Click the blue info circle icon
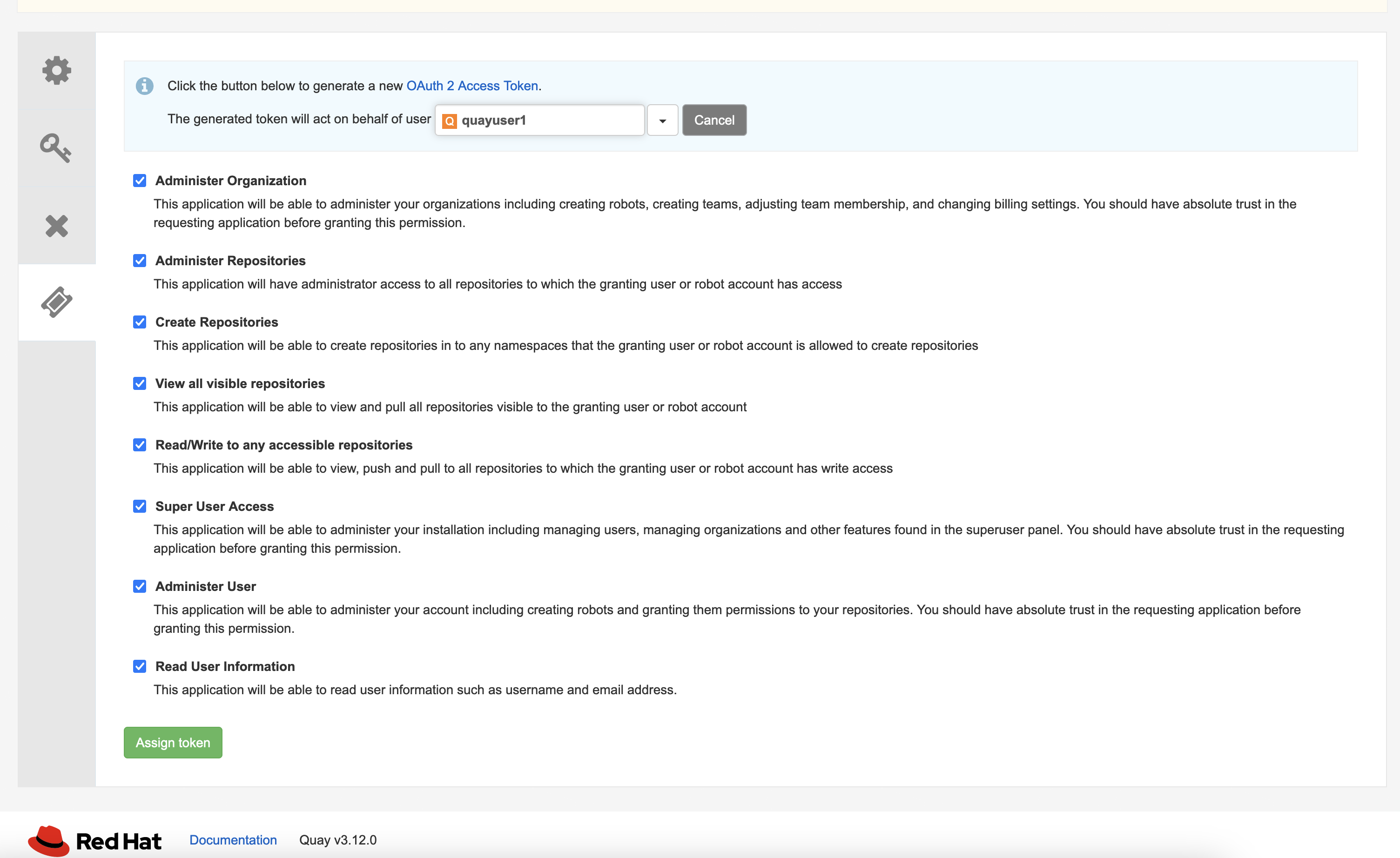This screenshot has height=858, width=1400. pos(144,86)
